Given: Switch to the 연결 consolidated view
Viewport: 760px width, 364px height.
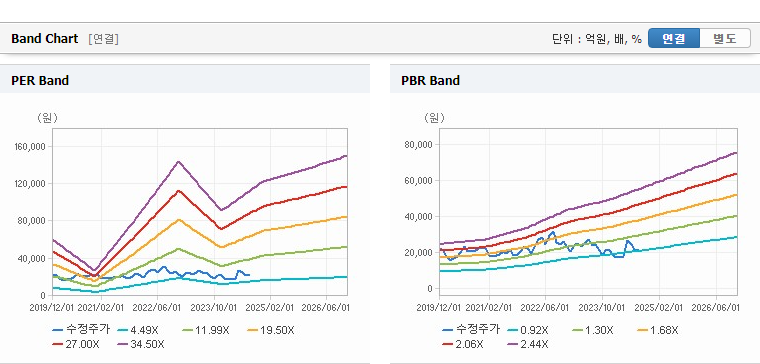Looking at the screenshot, I should pyautogui.click(x=674, y=38).
